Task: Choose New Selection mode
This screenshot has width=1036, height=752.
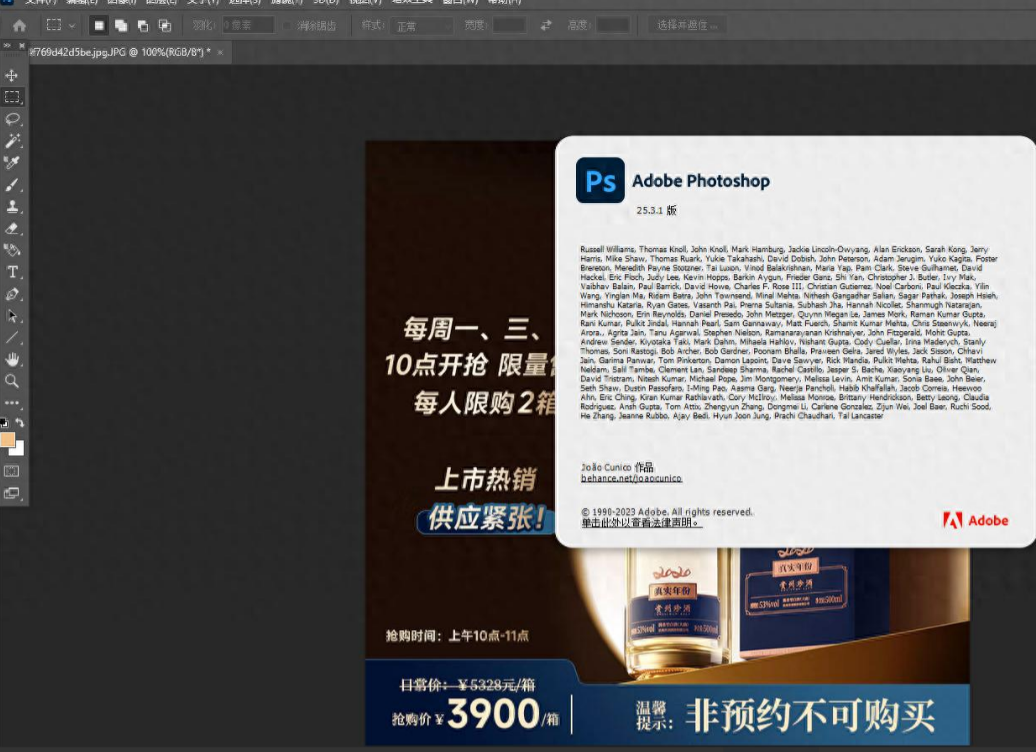Action: [x=99, y=26]
